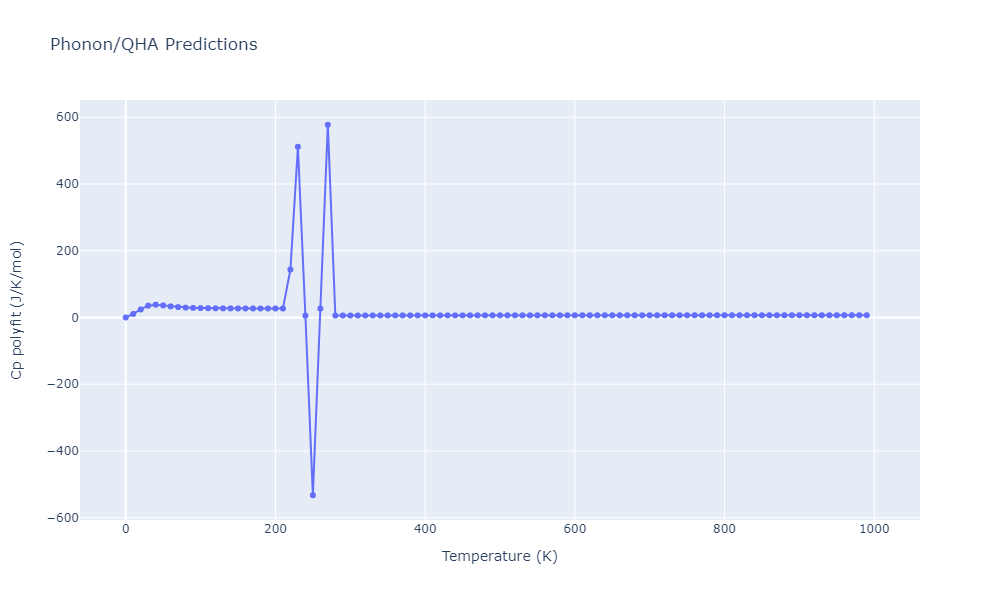This screenshot has height=600, width=1000.
Task: Click the small local peak point near 40 K
Action: coord(155,304)
